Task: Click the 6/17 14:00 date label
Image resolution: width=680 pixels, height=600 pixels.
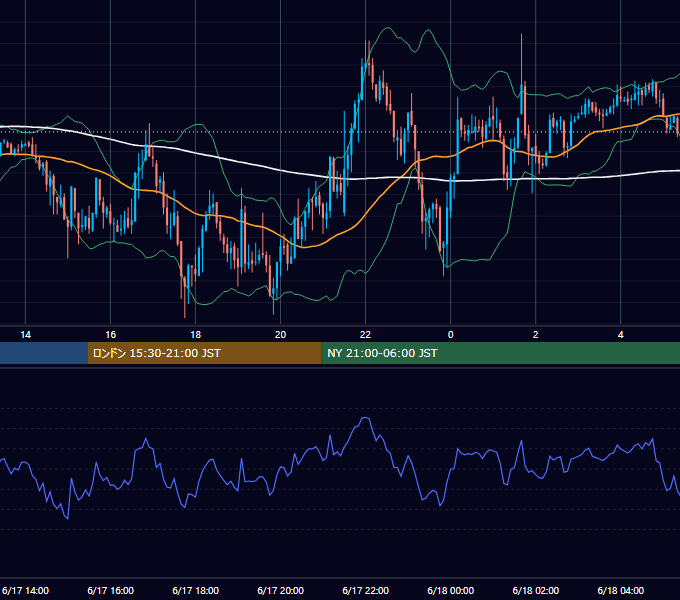Action: click(26, 590)
